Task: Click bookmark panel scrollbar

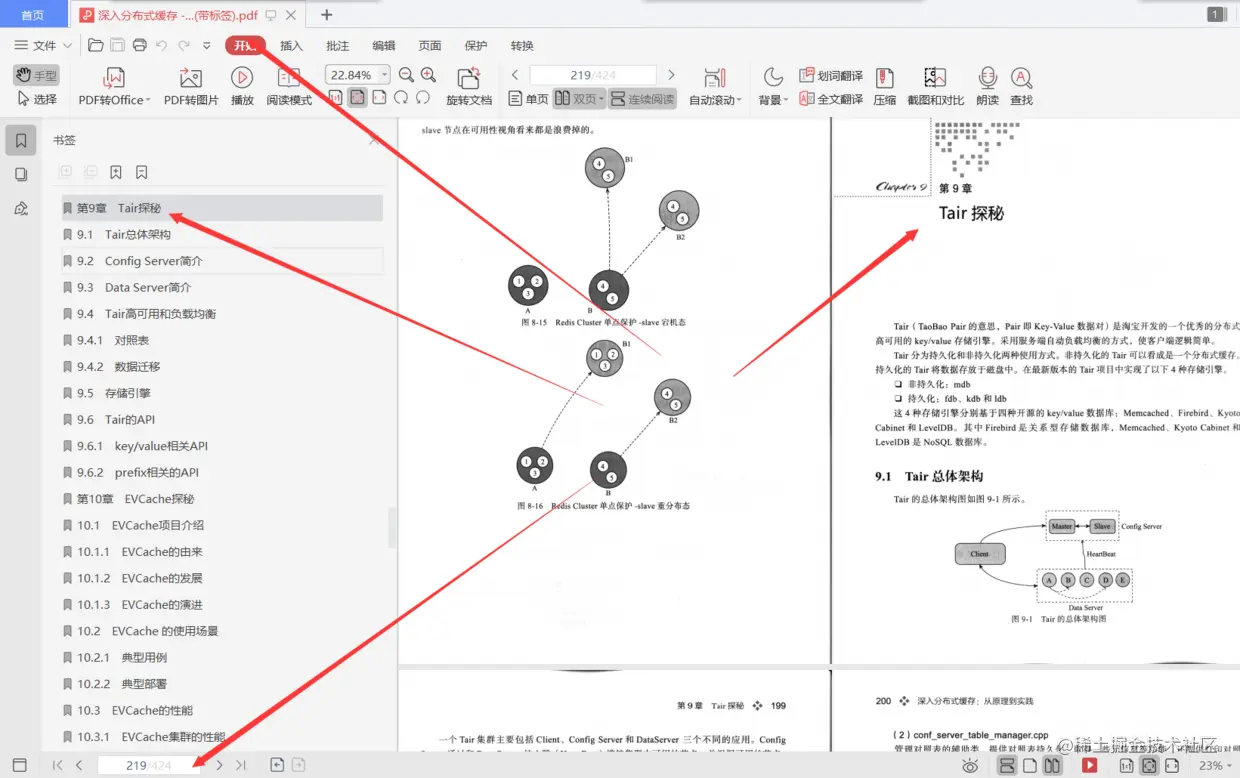Action: click(x=392, y=527)
